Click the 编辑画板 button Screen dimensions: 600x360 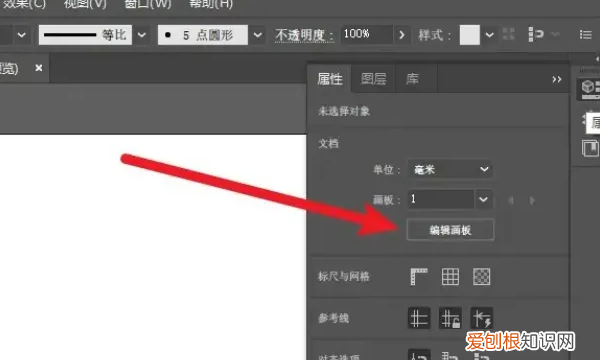click(450, 230)
